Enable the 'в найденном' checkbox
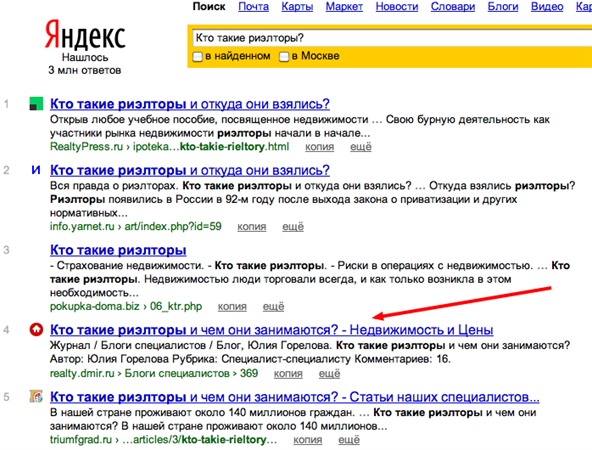Image resolution: width=592 pixels, height=450 pixels. [x=197, y=57]
